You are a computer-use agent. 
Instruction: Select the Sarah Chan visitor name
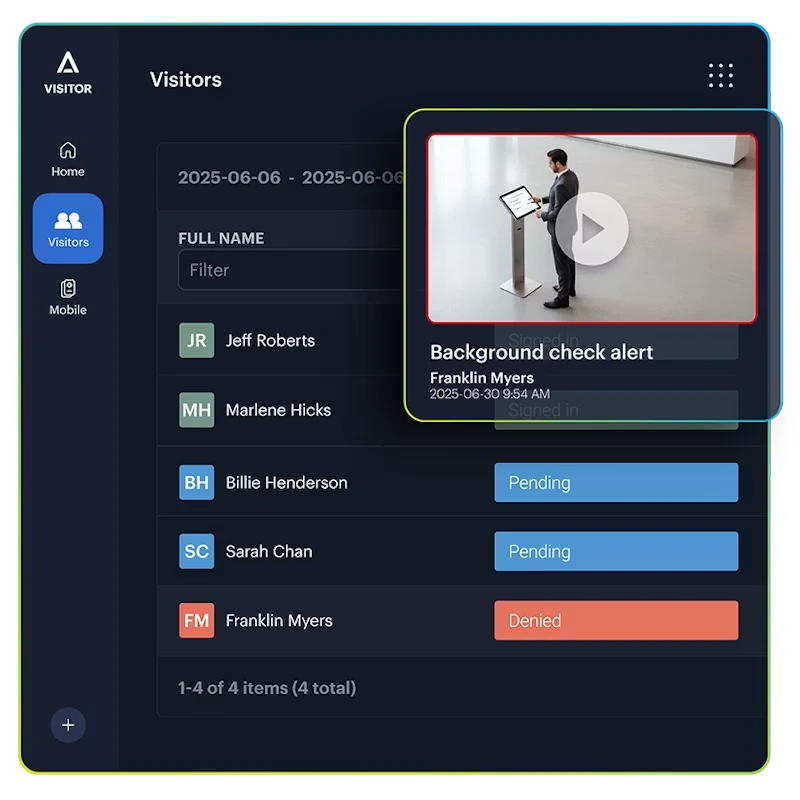269,552
